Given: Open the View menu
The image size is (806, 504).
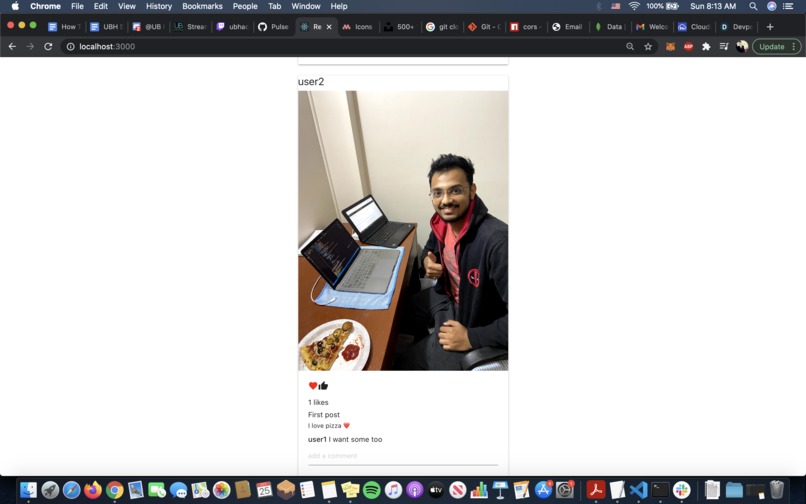Looking at the screenshot, I should pyautogui.click(x=126, y=6).
